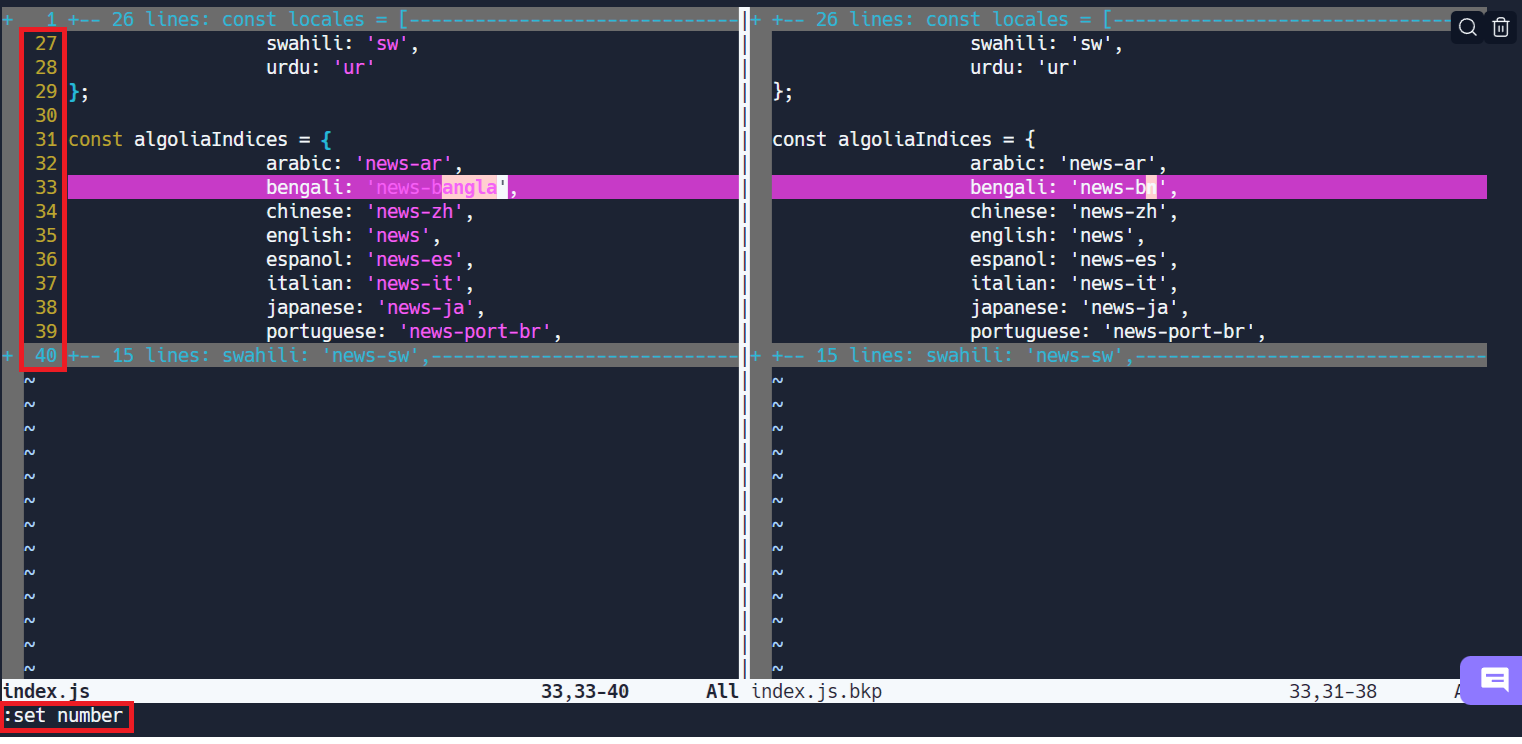Click 'news-port-br' string in left pane

475,331
